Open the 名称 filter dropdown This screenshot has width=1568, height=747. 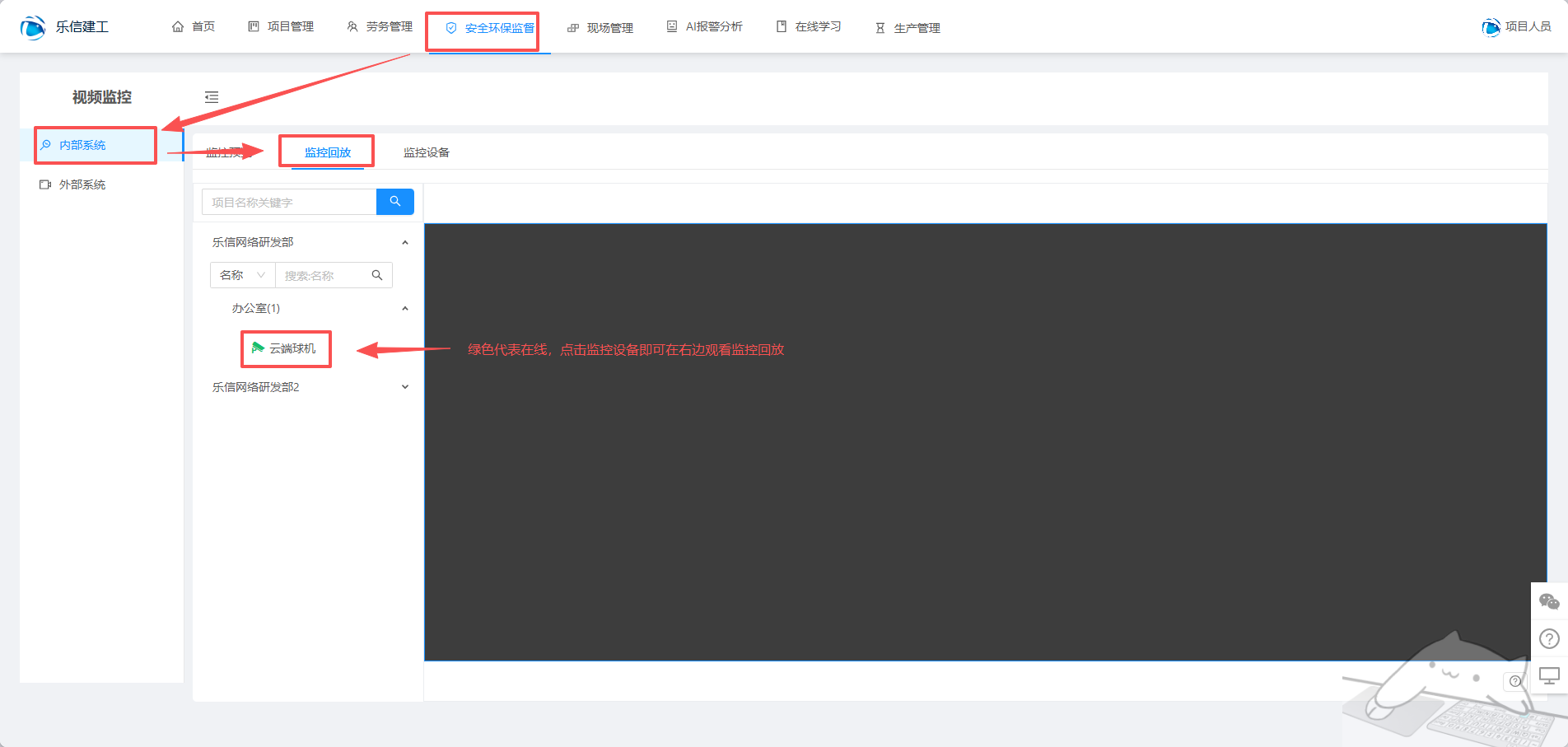[x=242, y=275]
